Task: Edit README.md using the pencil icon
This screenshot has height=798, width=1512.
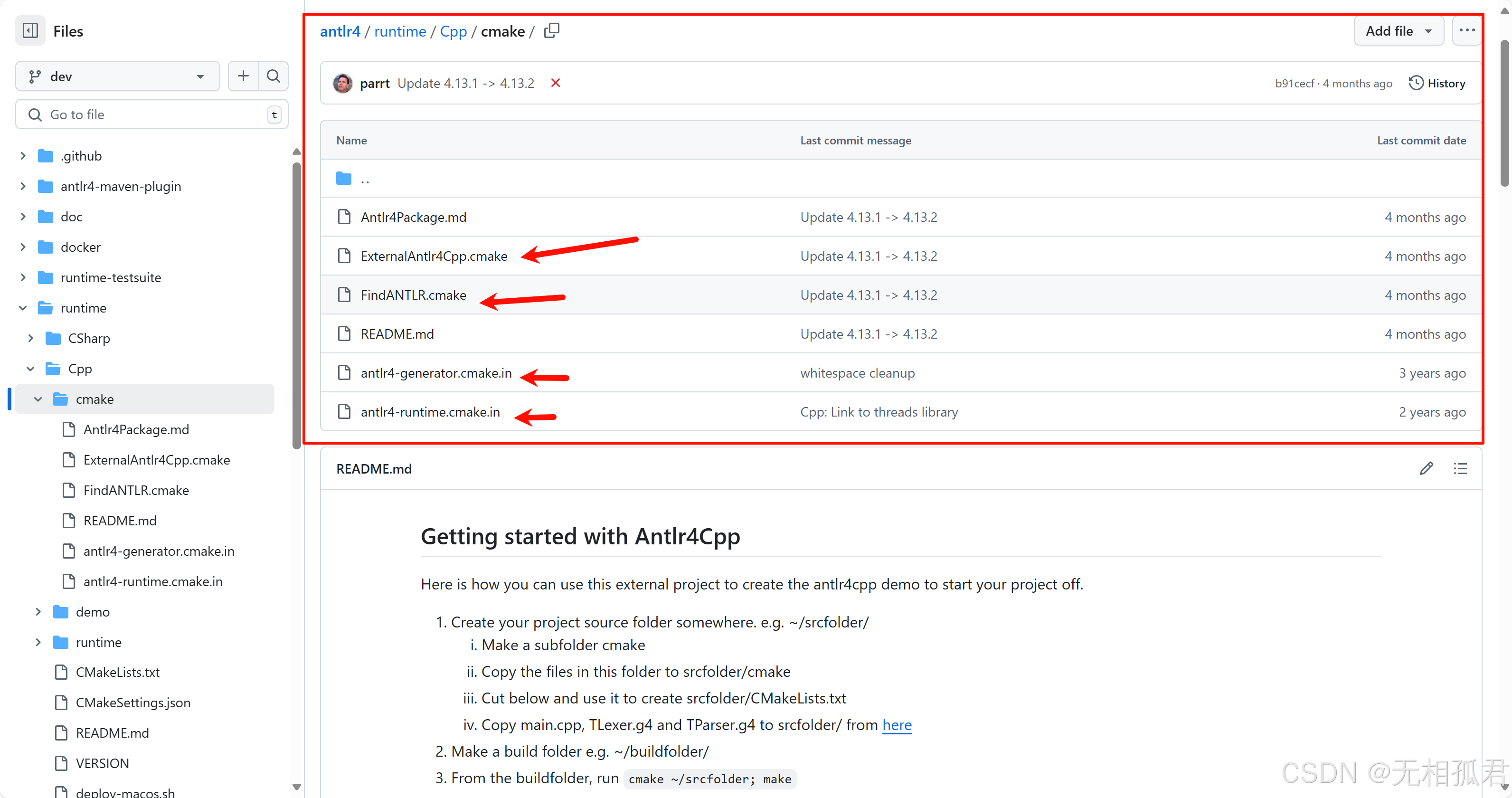Action: click(x=1427, y=468)
